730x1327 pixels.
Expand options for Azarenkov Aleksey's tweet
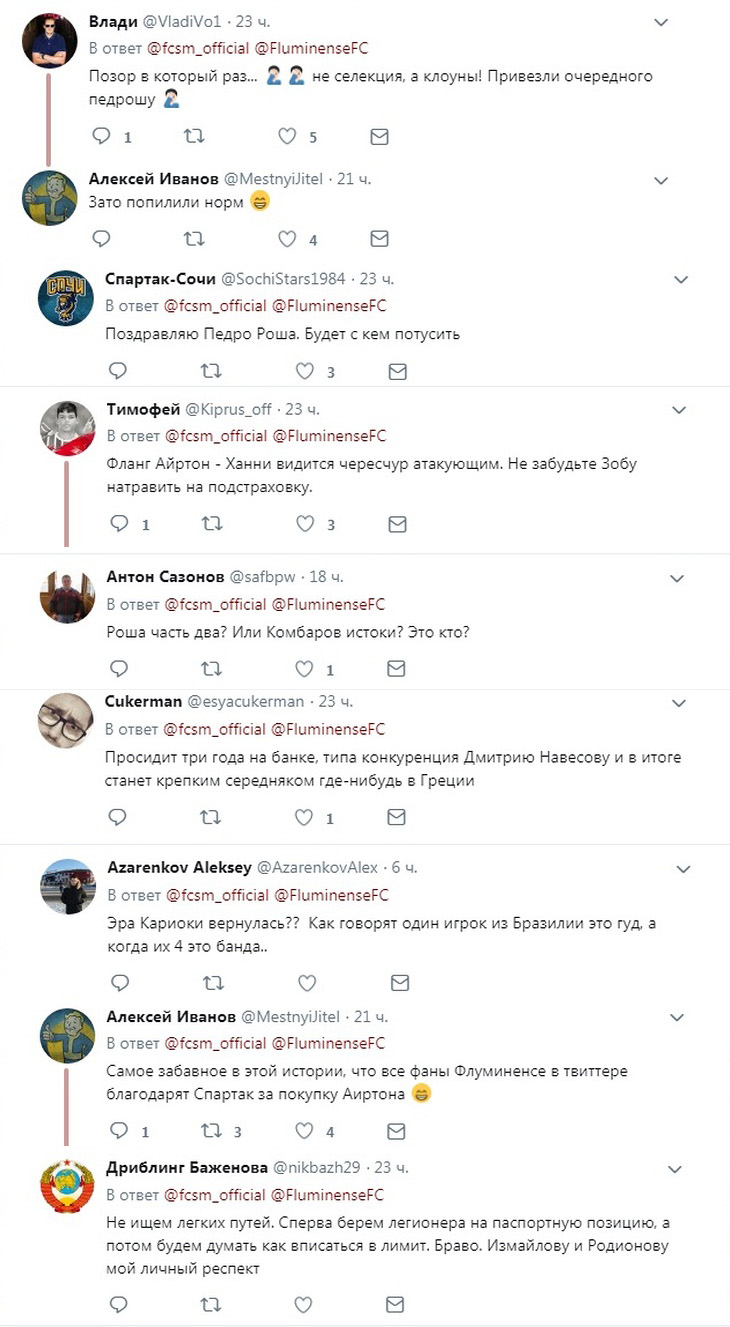point(684,868)
